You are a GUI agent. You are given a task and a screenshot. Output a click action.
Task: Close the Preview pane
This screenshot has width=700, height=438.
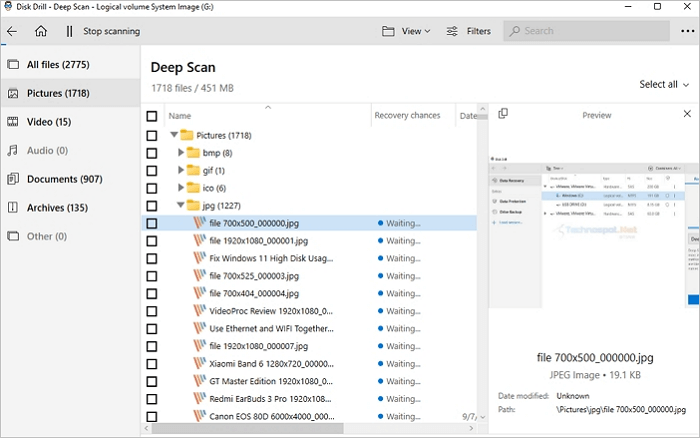point(687,114)
